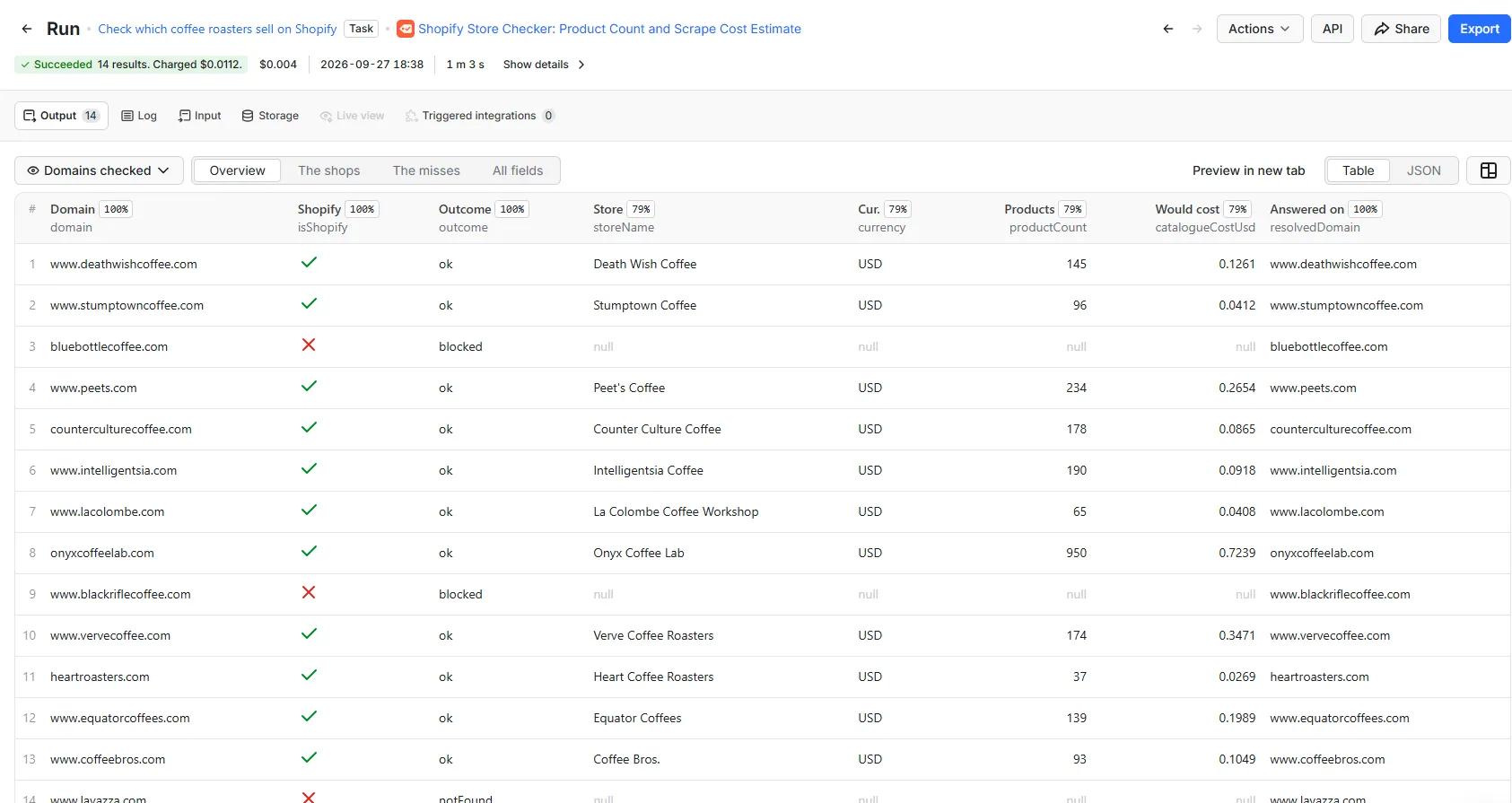Click store name Verve Coffee Roasters
Viewport: 1512px width, 803px height.
653,635
